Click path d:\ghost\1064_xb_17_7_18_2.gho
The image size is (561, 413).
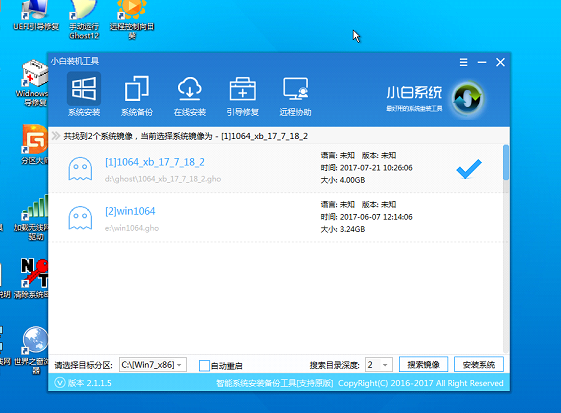point(163,179)
